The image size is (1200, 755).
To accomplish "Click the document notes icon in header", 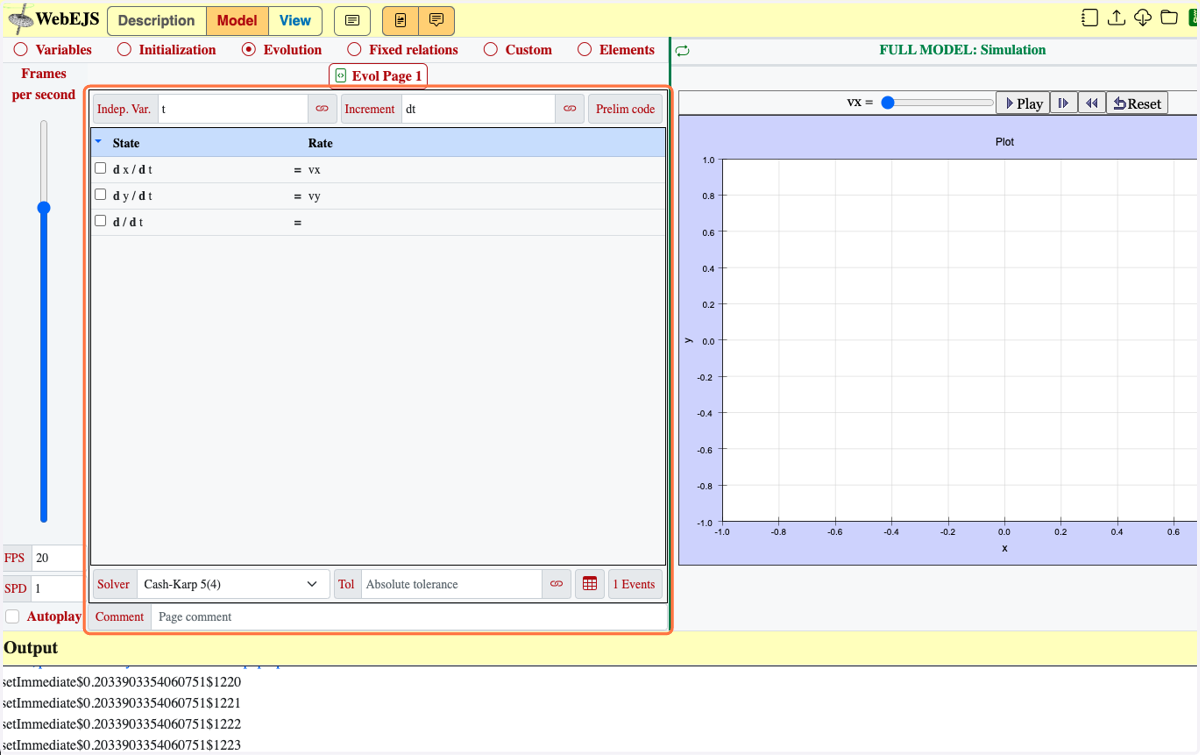I will (400, 20).
